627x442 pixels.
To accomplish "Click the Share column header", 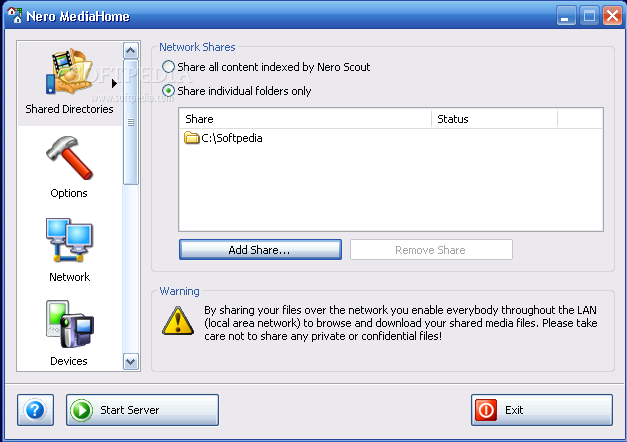I will click(305, 119).
